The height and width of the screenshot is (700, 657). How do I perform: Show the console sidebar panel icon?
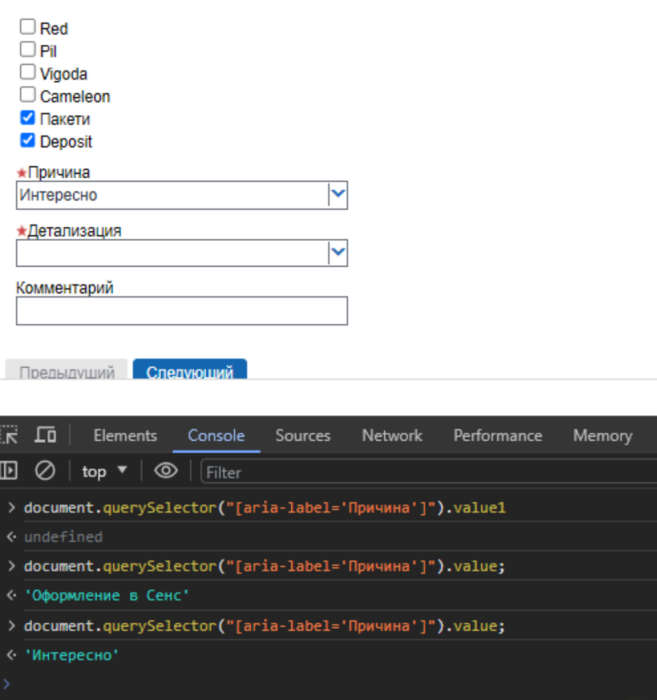[x=8, y=471]
